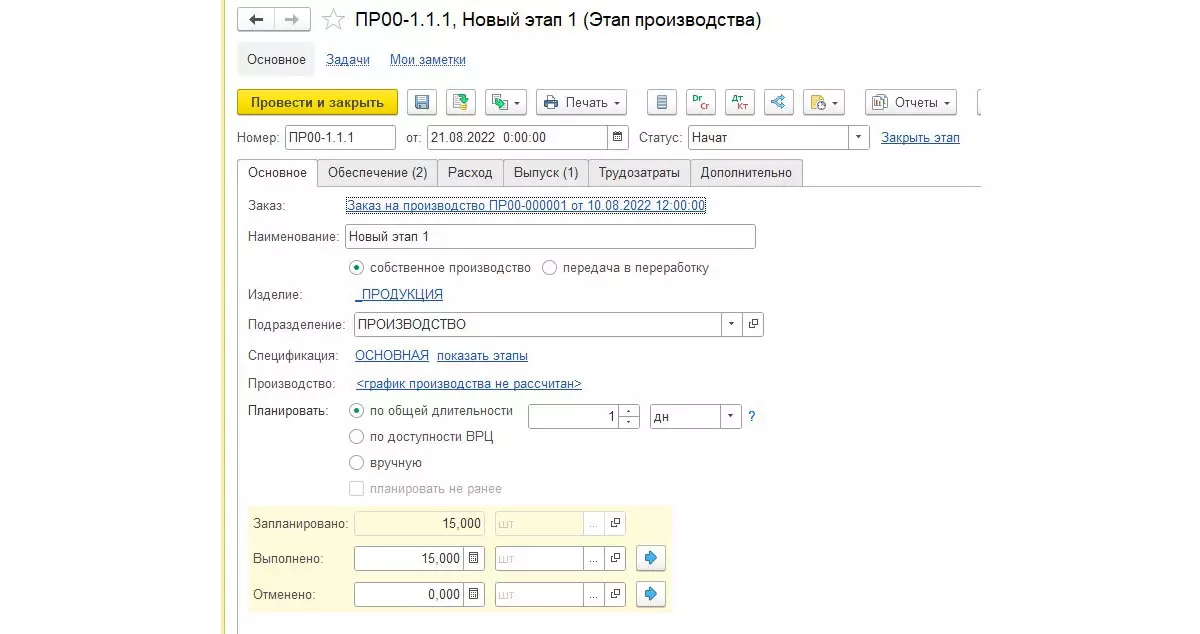Open the create-based-on dropdown button
The width and height of the screenshot is (1200, 634).
coord(505,102)
